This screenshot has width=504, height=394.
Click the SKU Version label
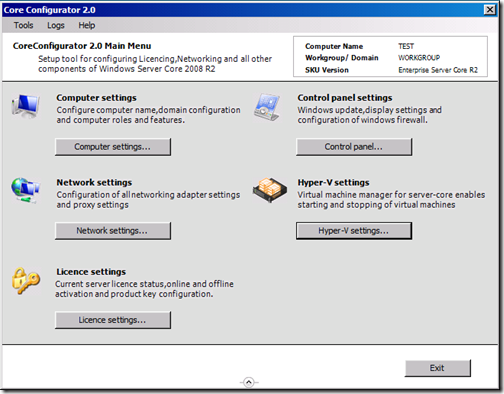327,70
